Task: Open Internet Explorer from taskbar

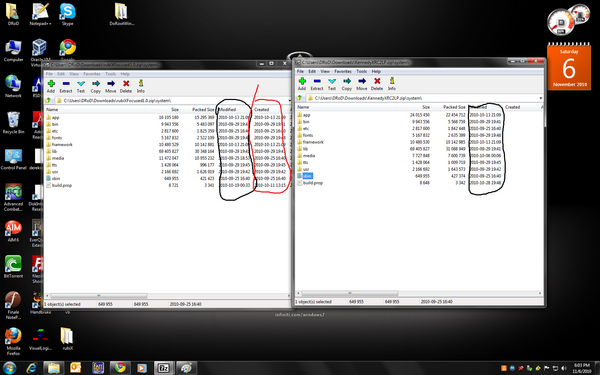Action: tap(32, 368)
